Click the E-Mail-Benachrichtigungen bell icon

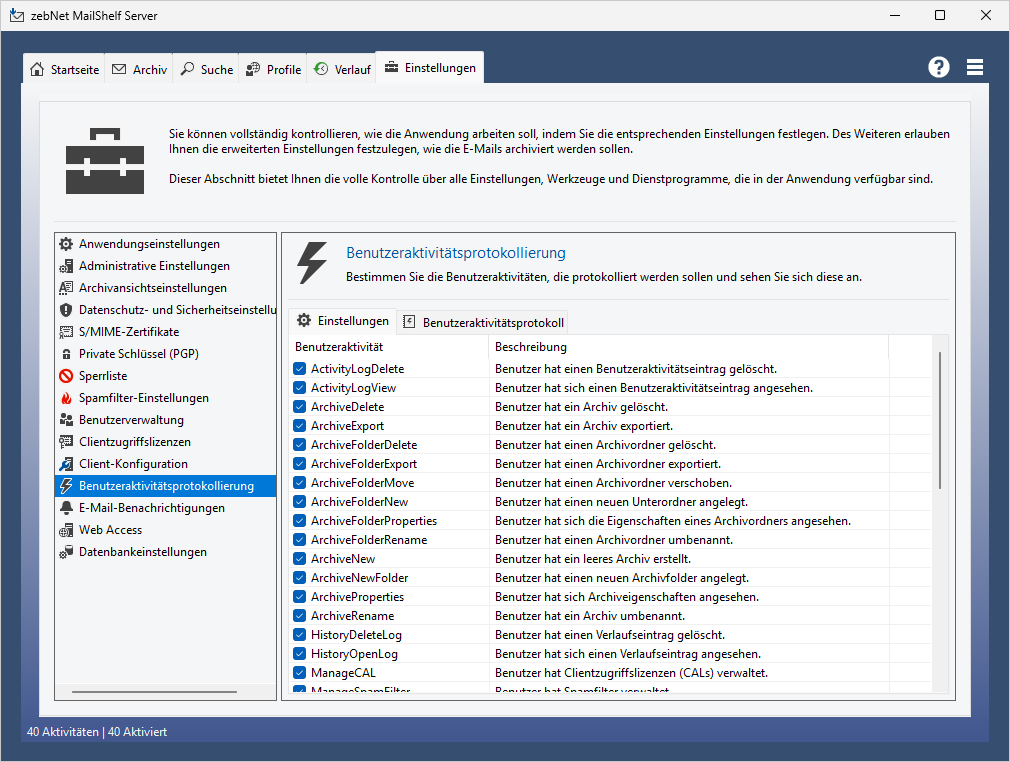coord(66,508)
